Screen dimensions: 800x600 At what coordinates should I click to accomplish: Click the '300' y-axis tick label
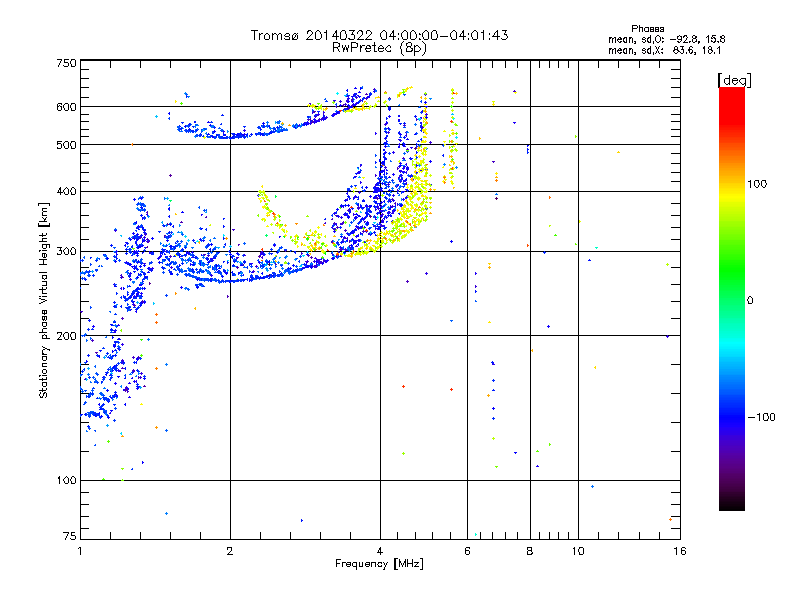pos(66,251)
